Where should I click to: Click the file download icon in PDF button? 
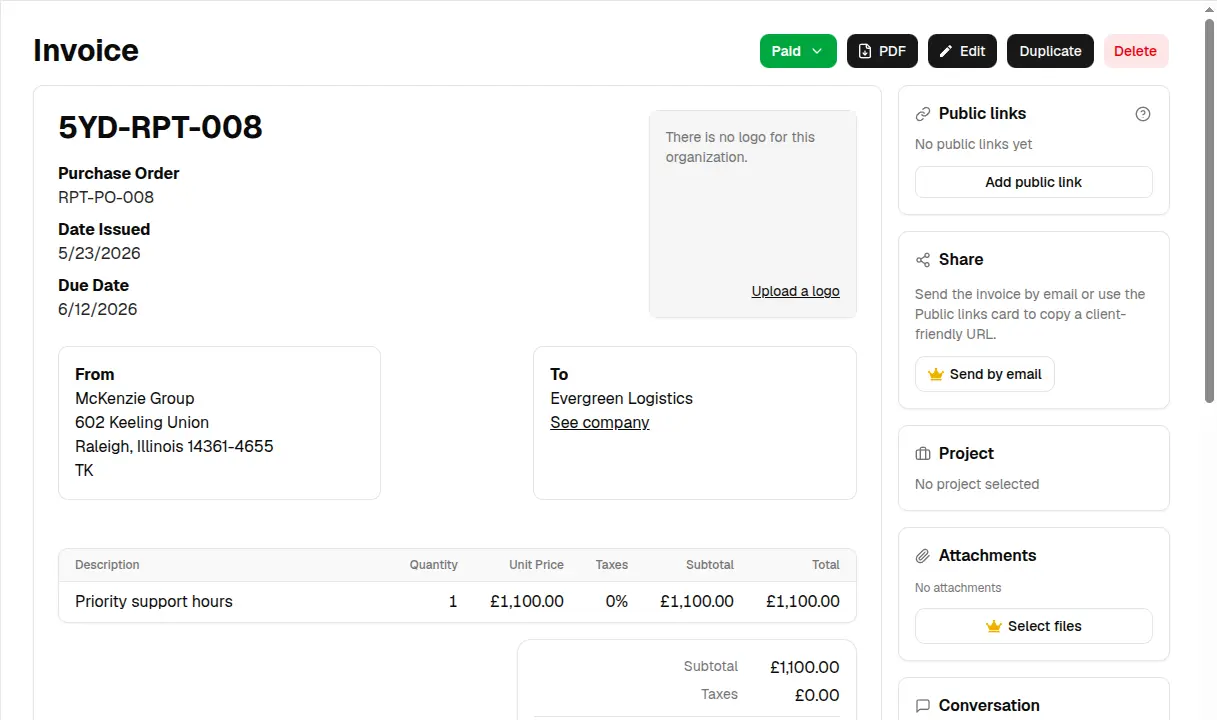(865, 51)
